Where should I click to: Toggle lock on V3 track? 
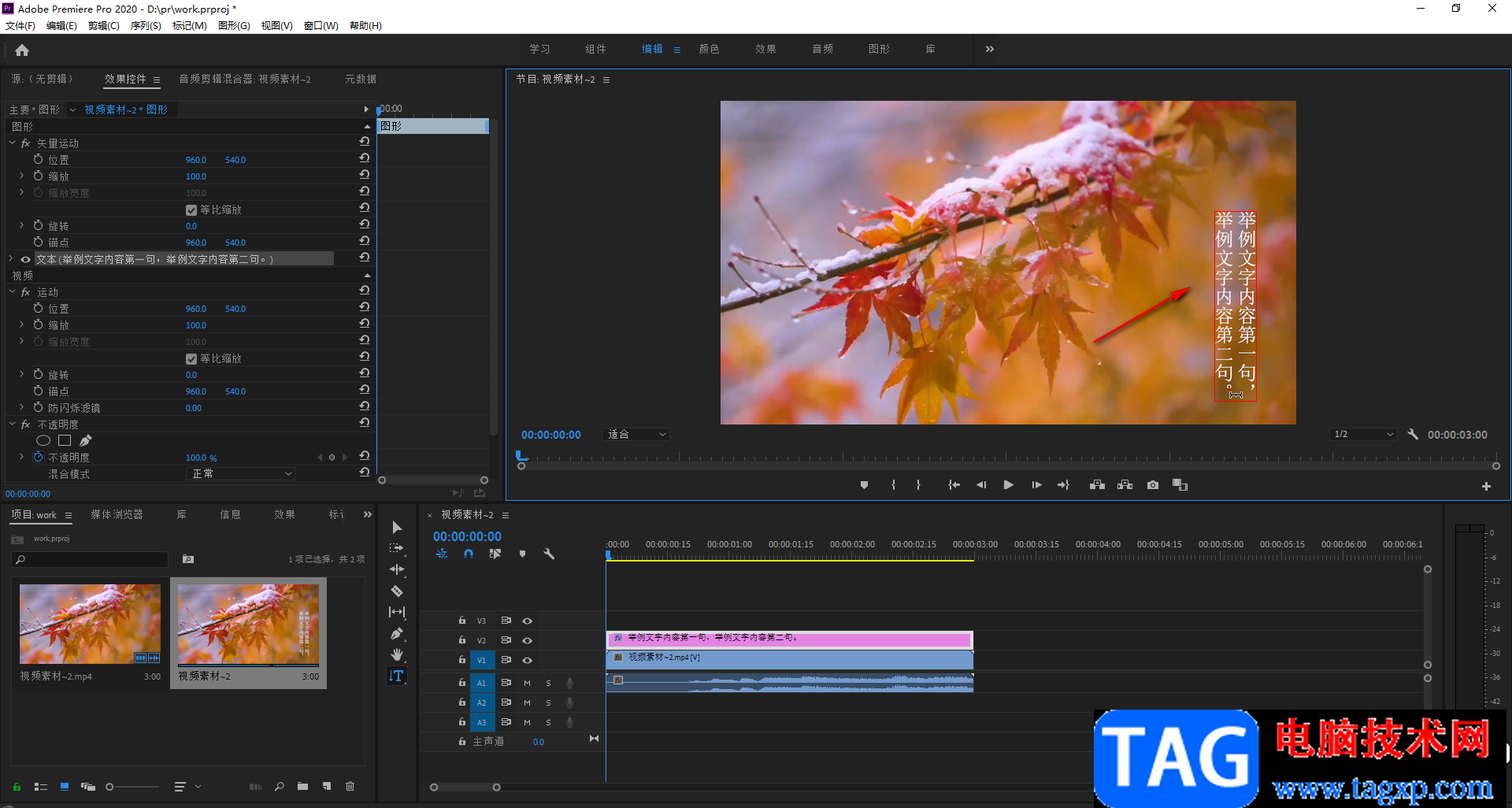(x=462, y=621)
